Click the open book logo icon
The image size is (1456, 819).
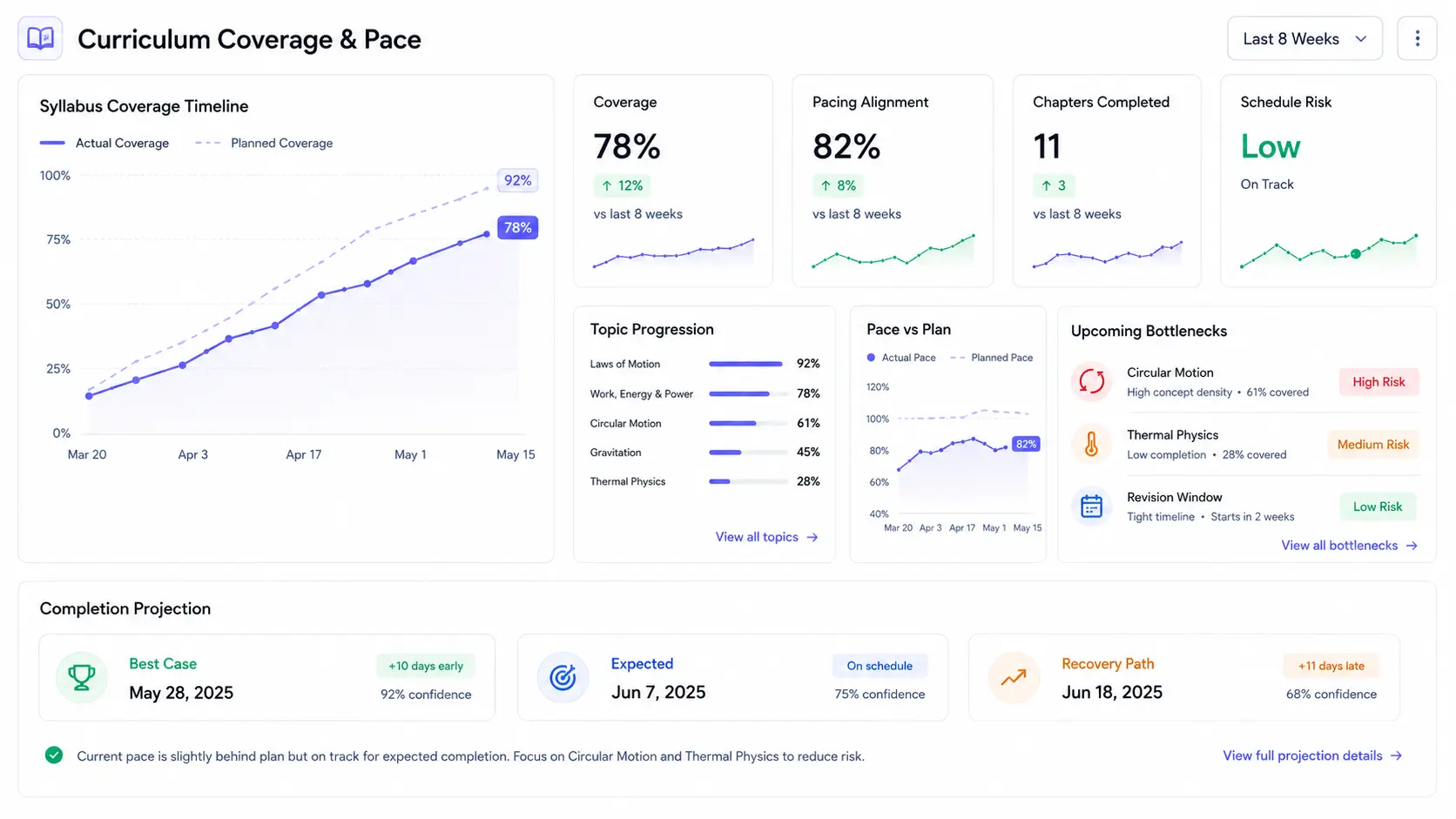click(40, 38)
